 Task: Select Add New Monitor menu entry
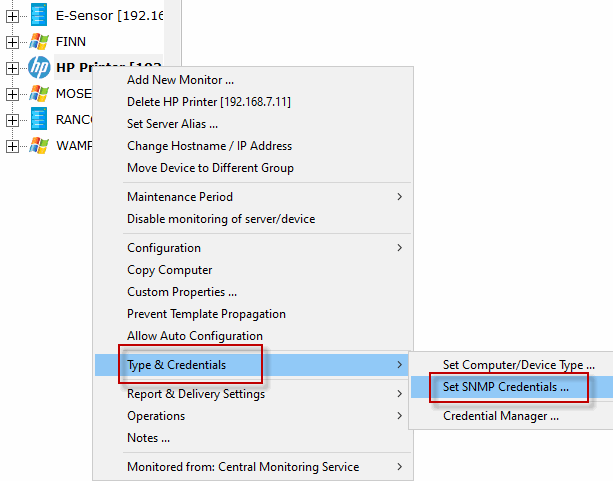[x=180, y=80]
